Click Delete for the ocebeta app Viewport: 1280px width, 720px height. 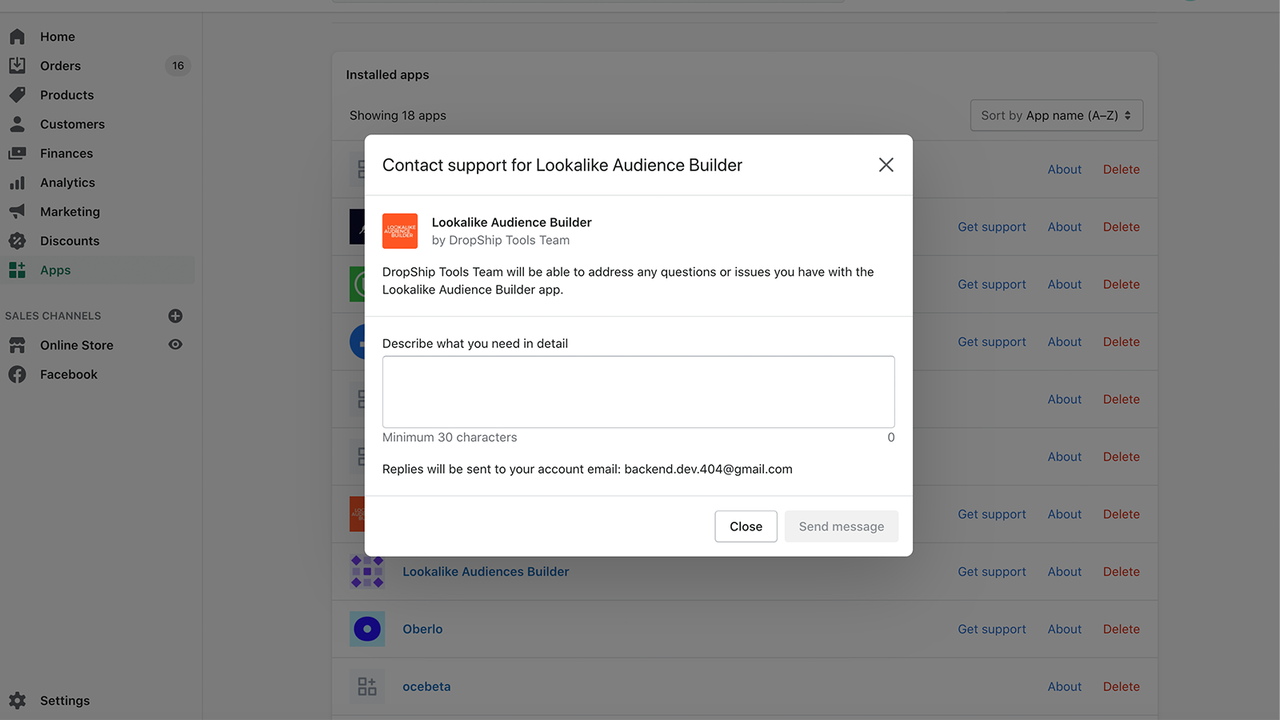click(1121, 687)
